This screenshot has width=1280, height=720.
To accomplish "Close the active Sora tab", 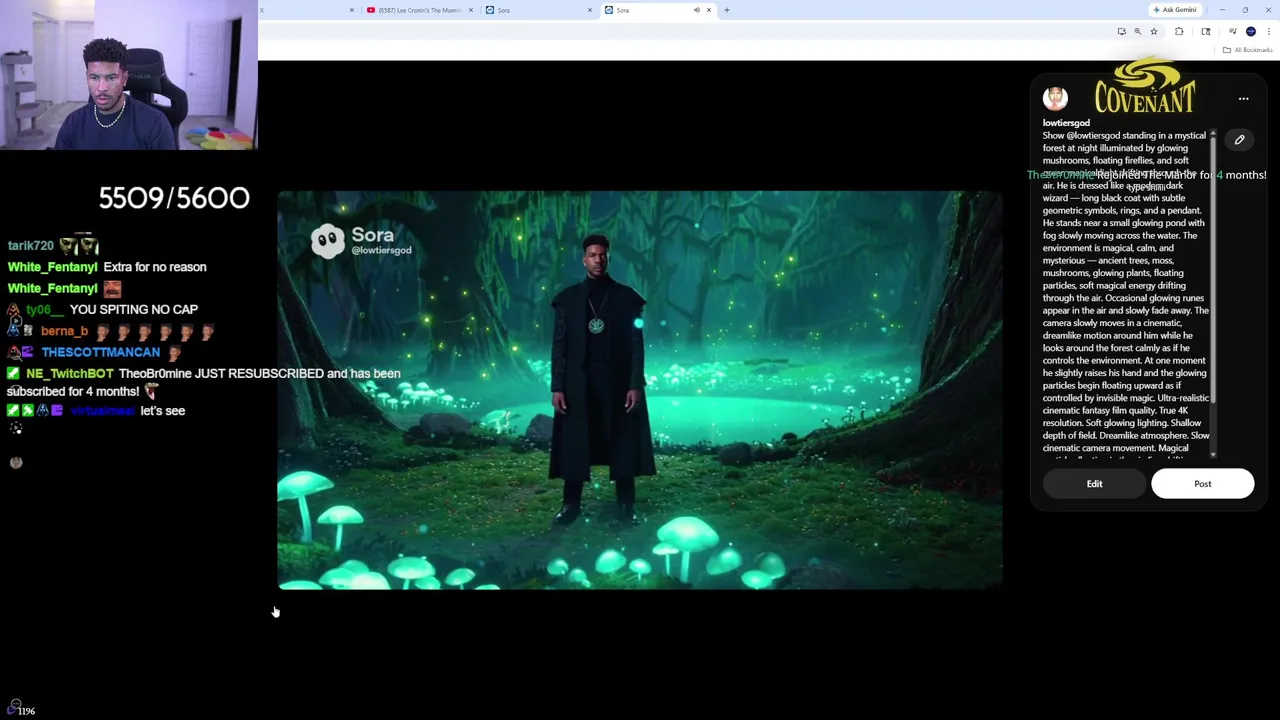I will (709, 10).
